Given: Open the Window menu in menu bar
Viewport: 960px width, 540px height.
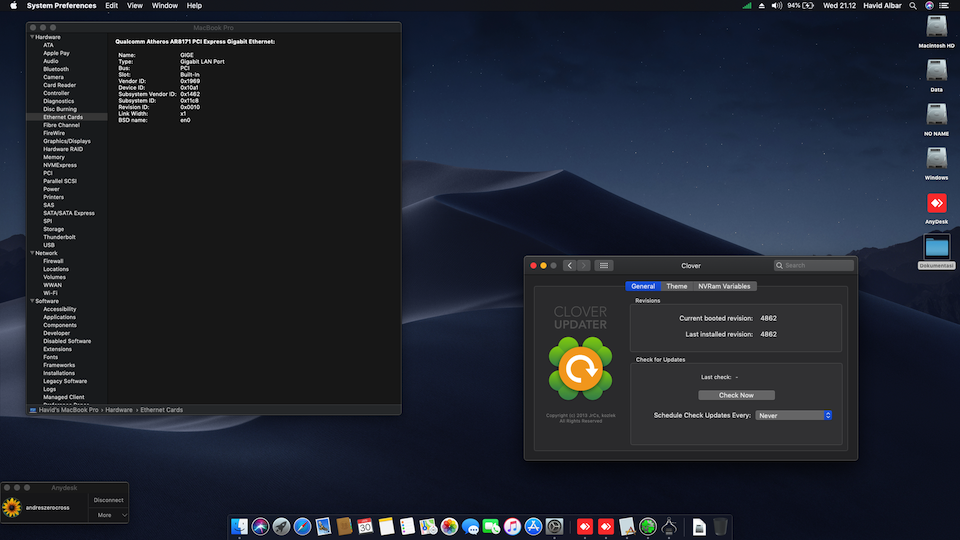Looking at the screenshot, I should click(x=165, y=6).
